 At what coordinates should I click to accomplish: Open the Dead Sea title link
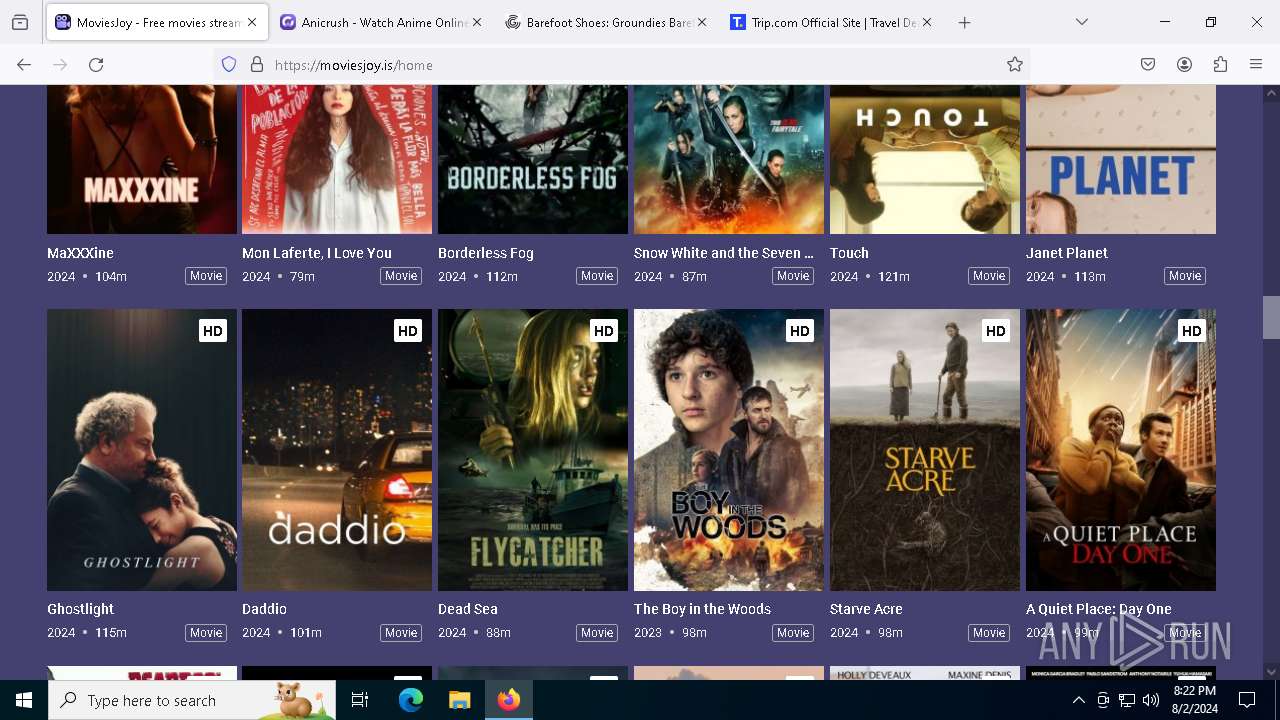click(x=468, y=609)
